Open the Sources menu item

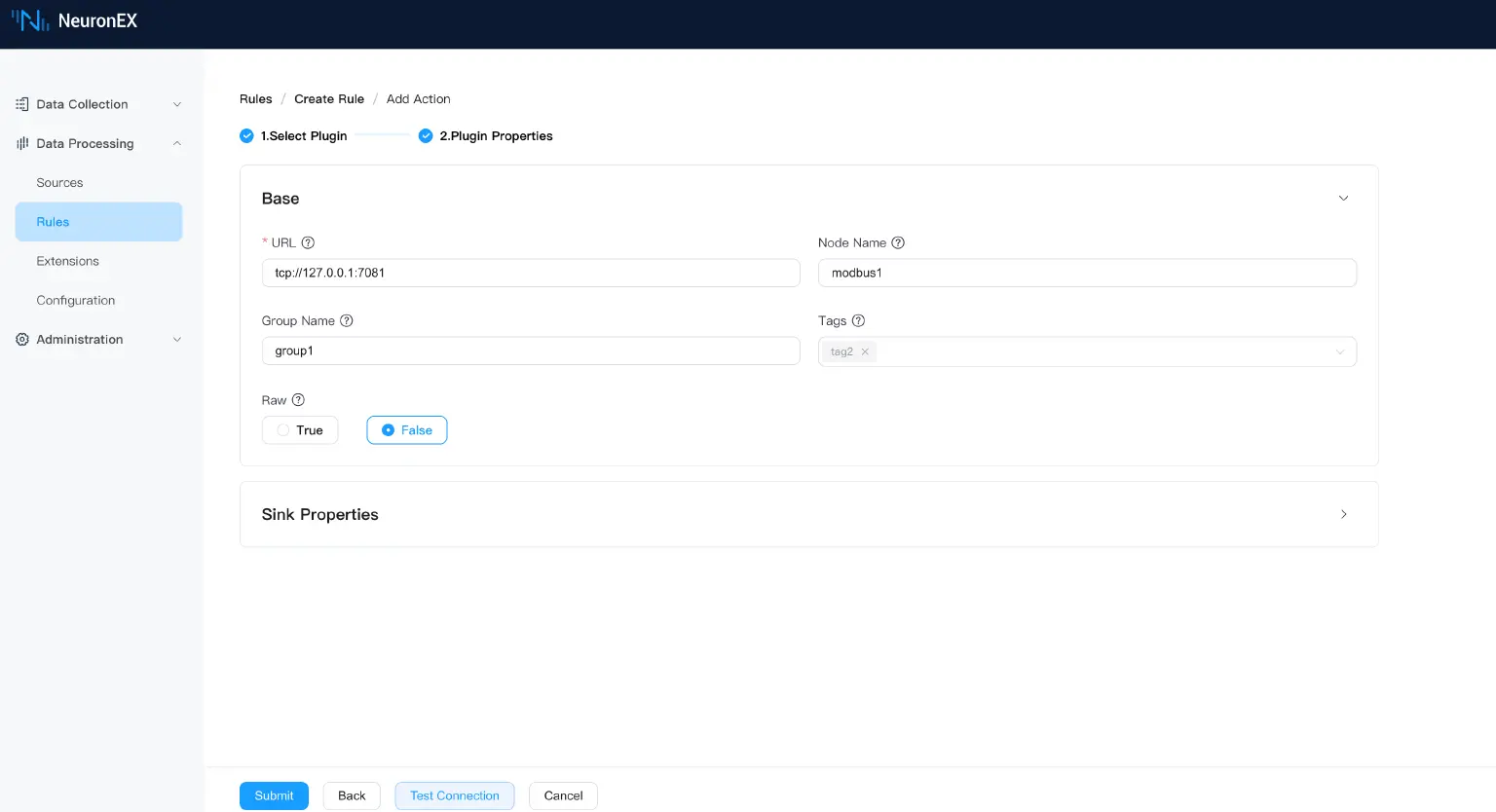point(59,183)
